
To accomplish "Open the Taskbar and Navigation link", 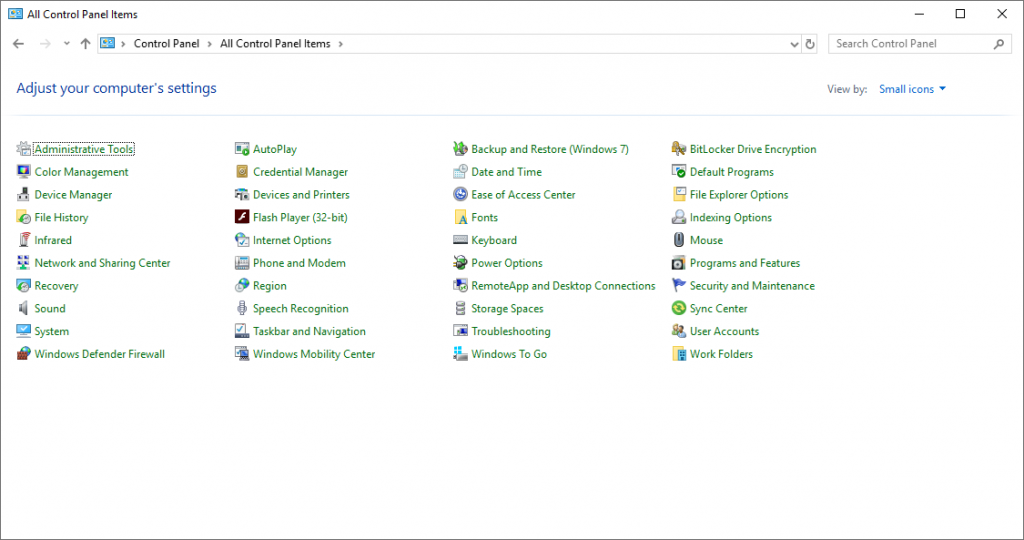I will coord(310,332).
